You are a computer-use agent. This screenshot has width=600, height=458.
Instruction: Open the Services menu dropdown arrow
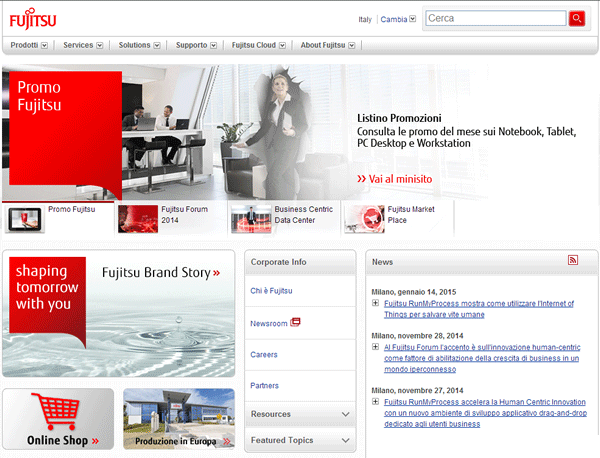click(x=99, y=45)
